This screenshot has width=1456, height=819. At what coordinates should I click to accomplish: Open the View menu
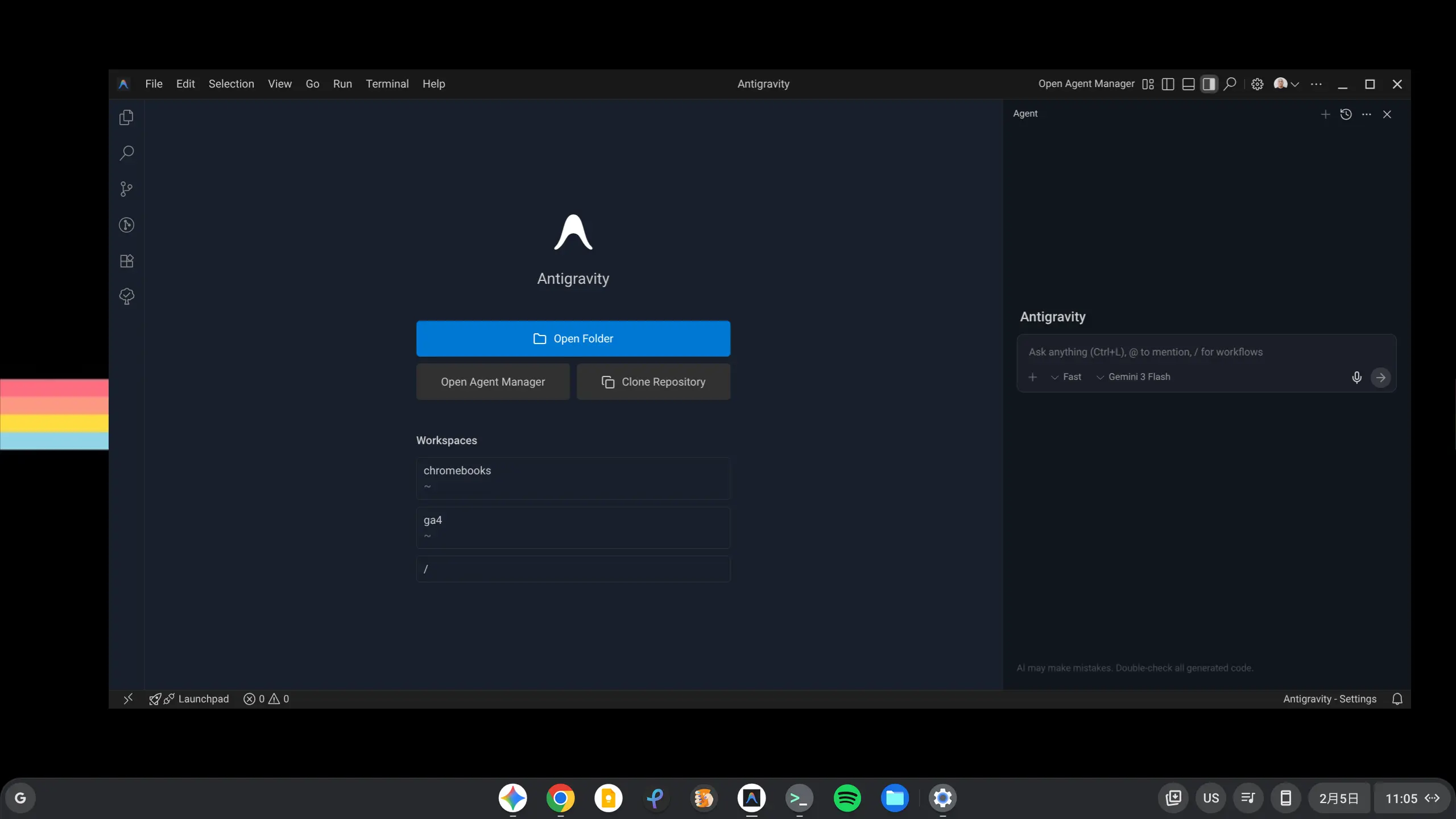pyautogui.click(x=280, y=84)
